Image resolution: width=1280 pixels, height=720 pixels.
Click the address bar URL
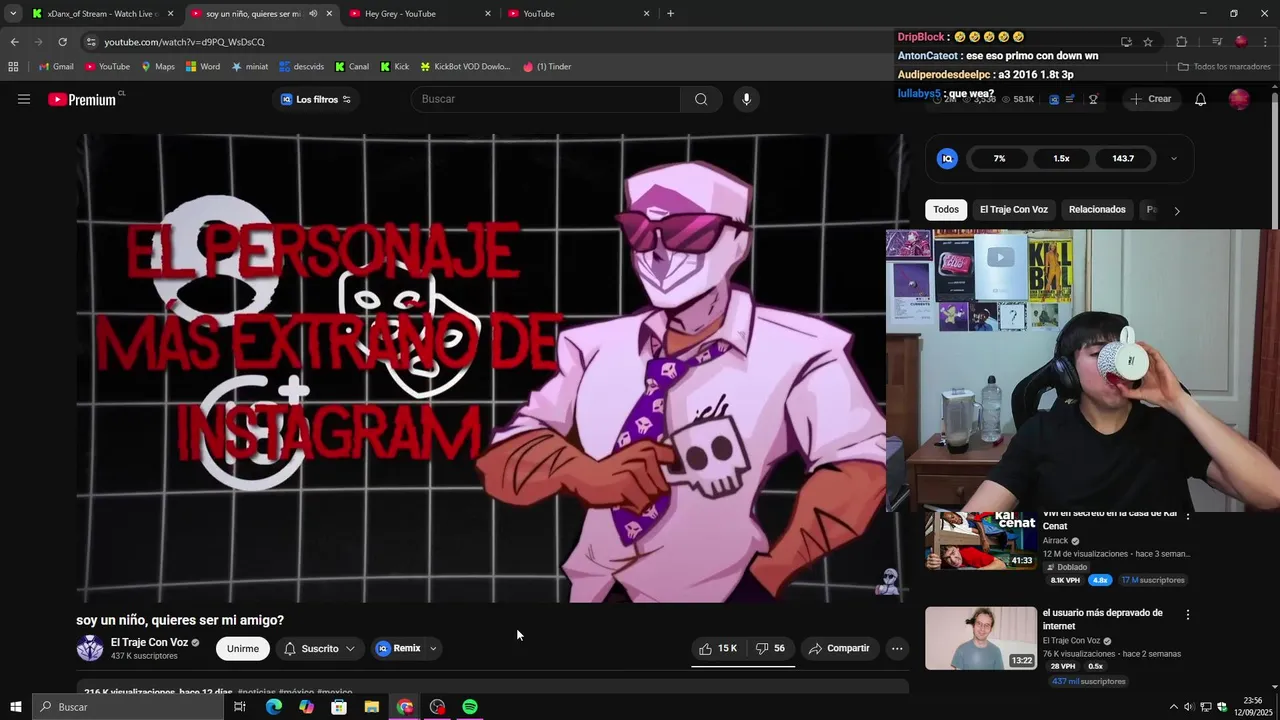click(184, 42)
